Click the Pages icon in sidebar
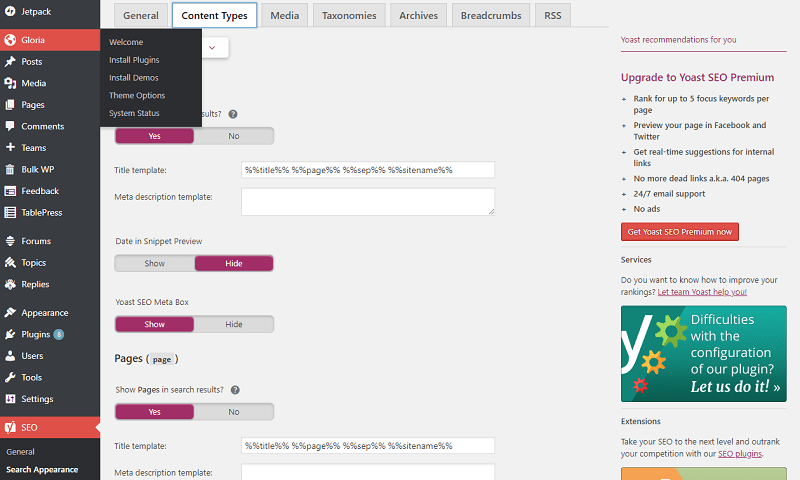Viewport: 800px width, 480px height. [x=10, y=105]
